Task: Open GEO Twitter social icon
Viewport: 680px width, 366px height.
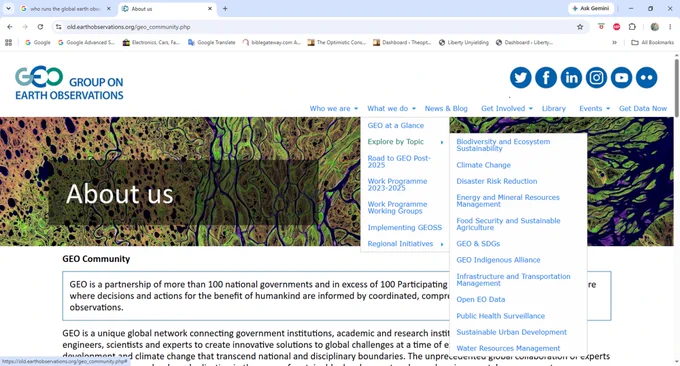Action: tap(520, 78)
